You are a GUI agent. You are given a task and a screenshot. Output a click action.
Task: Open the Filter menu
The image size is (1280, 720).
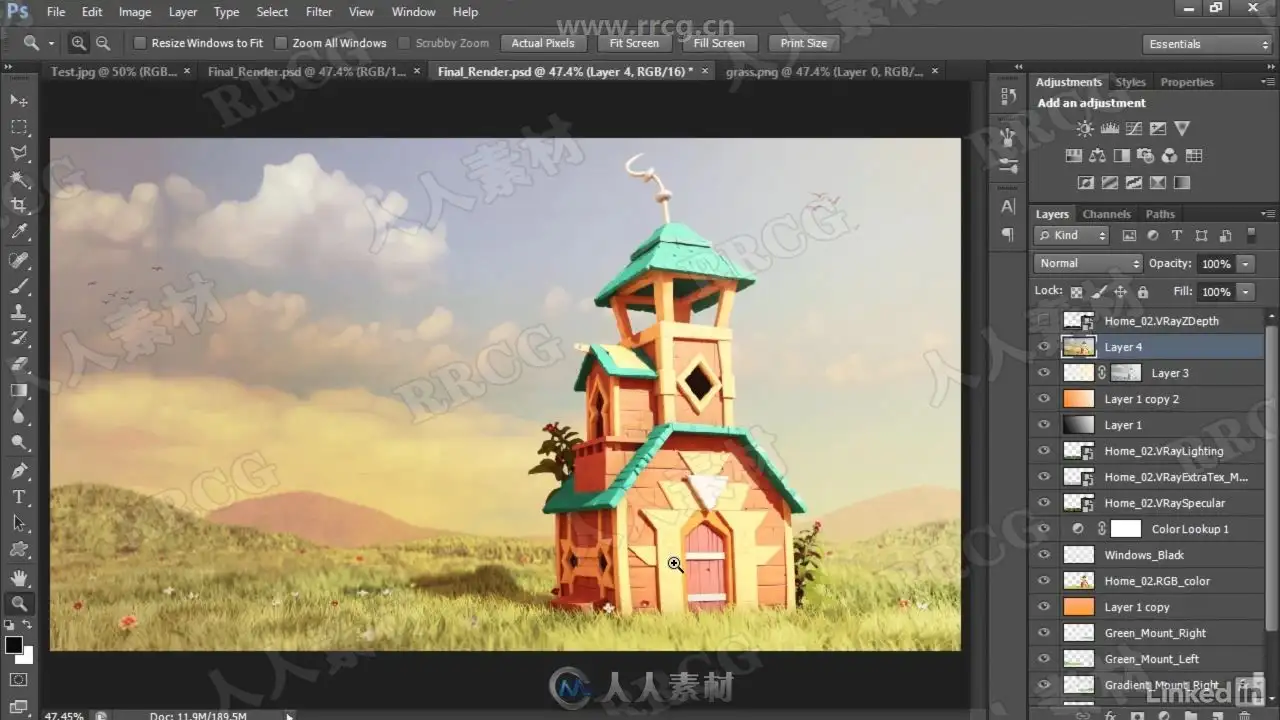[319, 12]
